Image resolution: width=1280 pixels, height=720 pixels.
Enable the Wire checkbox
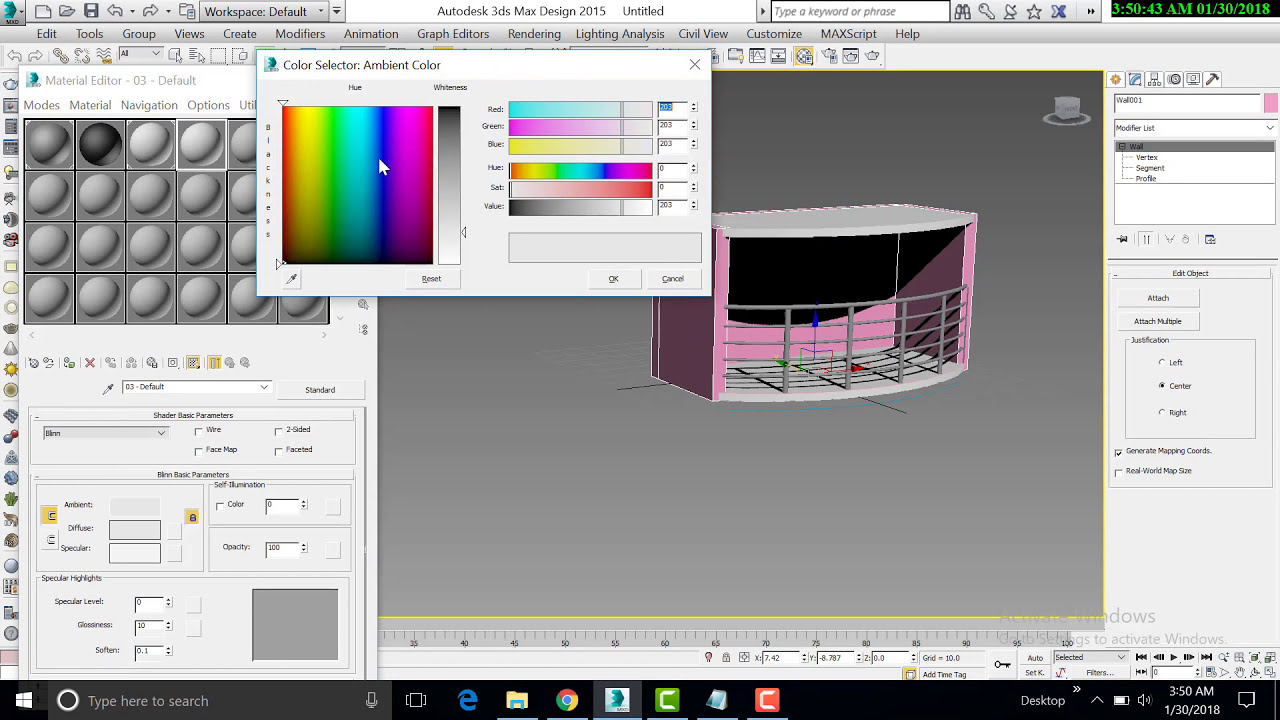pos(198,431)
